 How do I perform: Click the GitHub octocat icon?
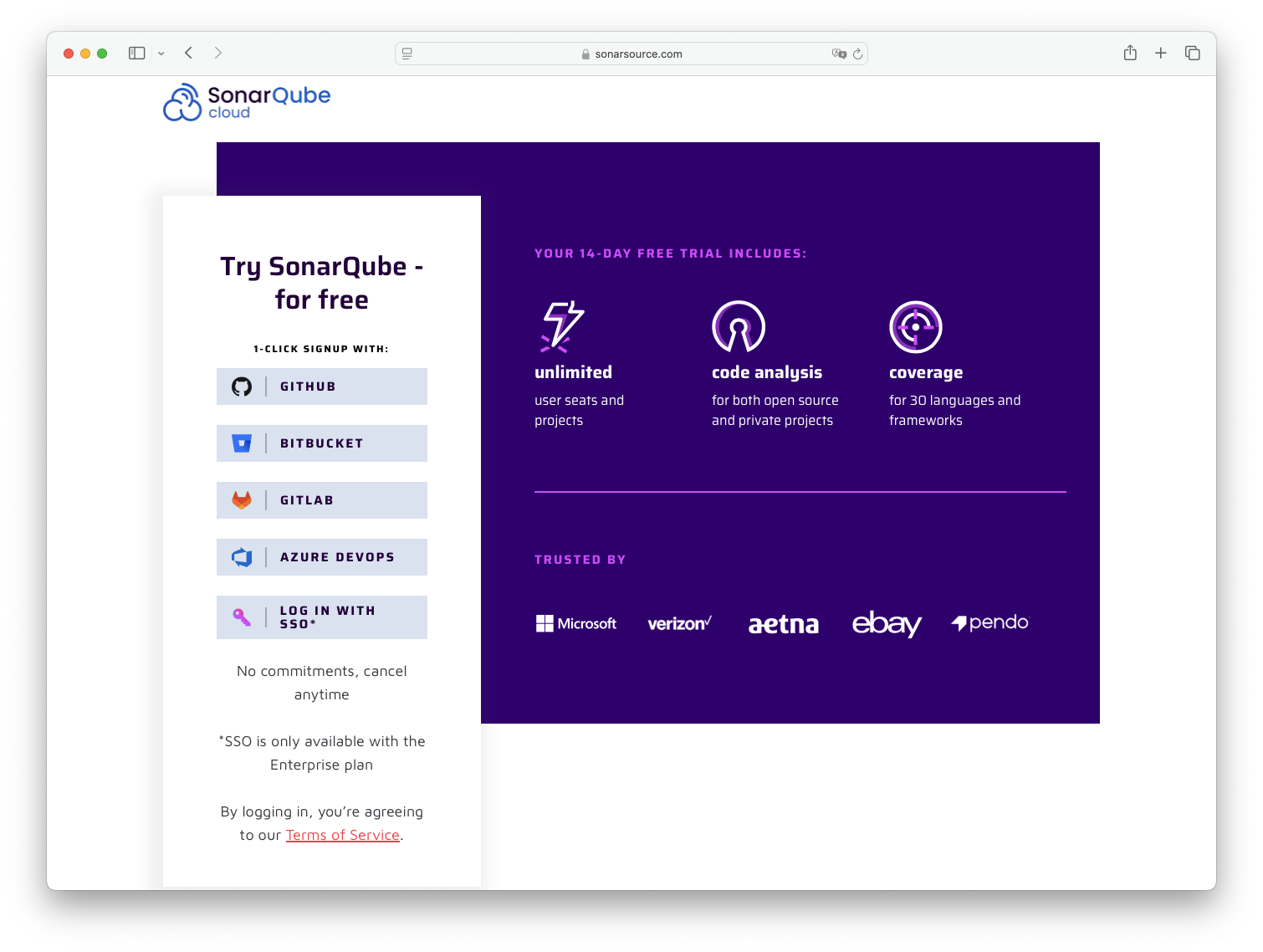(x=242, y=386)
